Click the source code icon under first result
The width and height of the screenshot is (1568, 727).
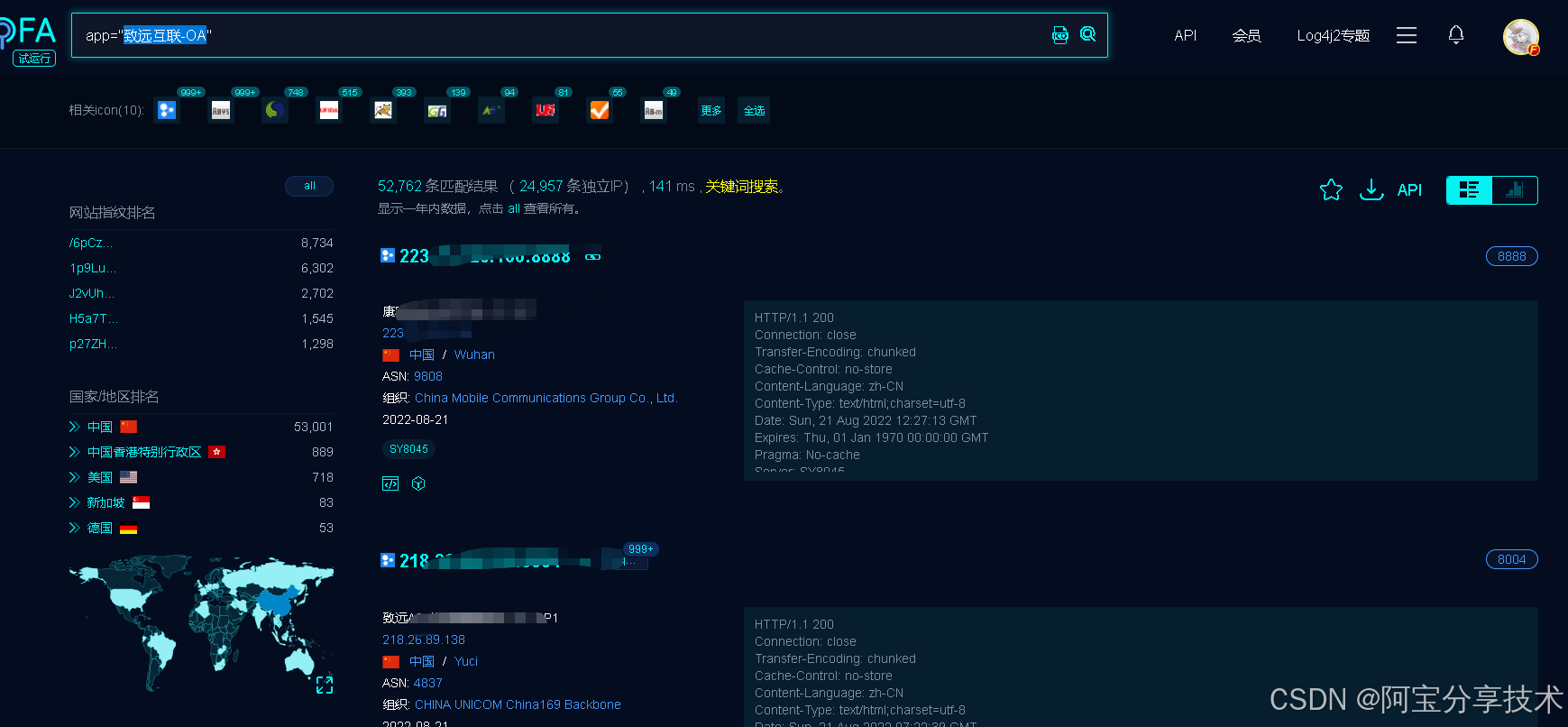390,483
